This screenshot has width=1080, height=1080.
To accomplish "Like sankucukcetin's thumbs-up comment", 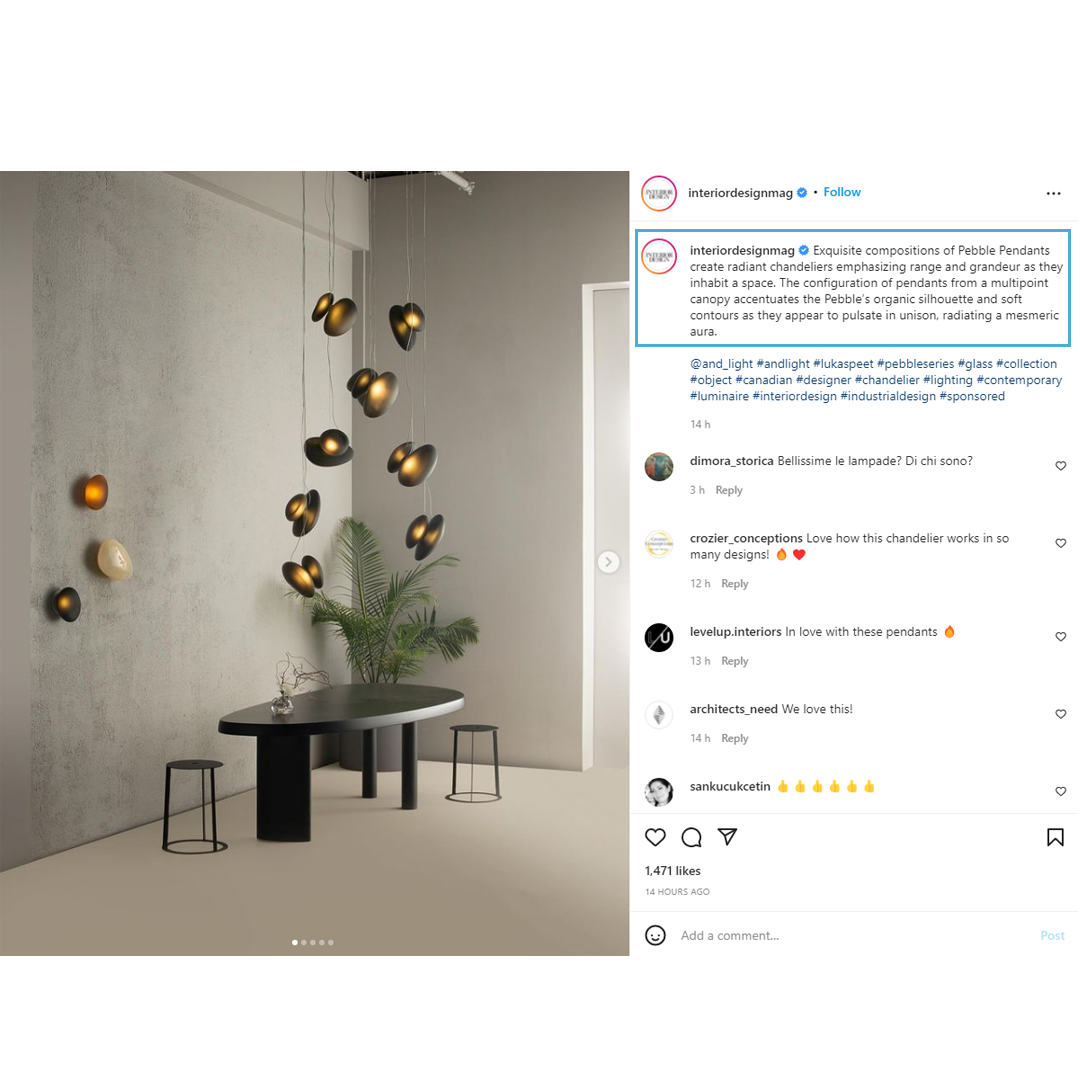I will [1061, 791].
